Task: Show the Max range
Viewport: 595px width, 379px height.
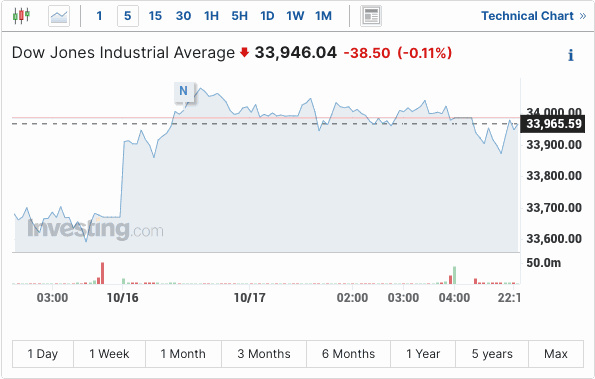Action: pyautogui.click(x=556, y=354)
